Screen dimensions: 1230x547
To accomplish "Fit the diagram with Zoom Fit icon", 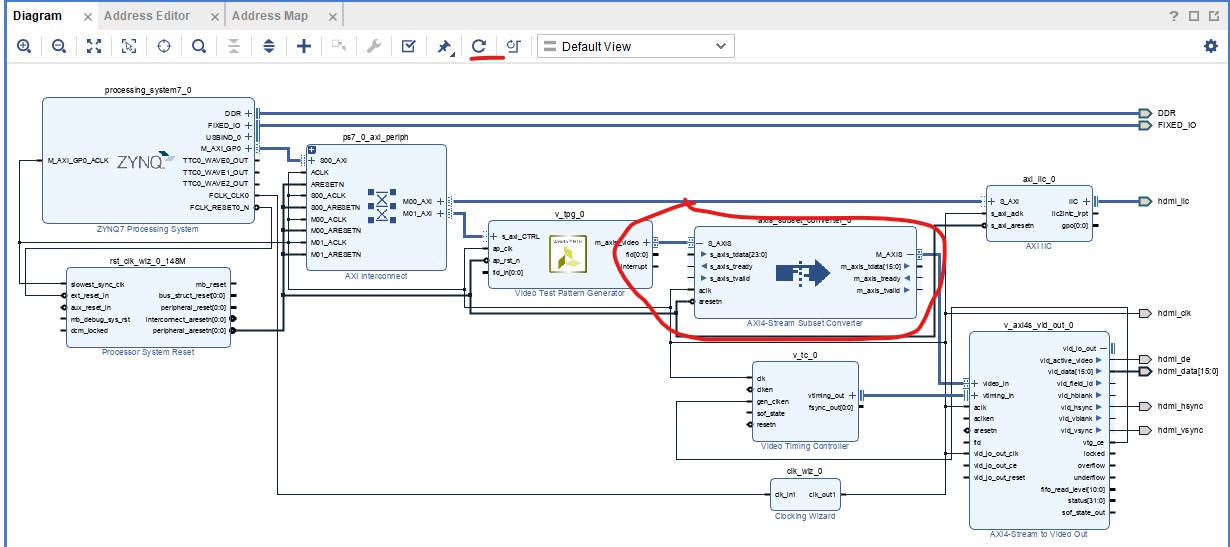I will pos(94,46).
